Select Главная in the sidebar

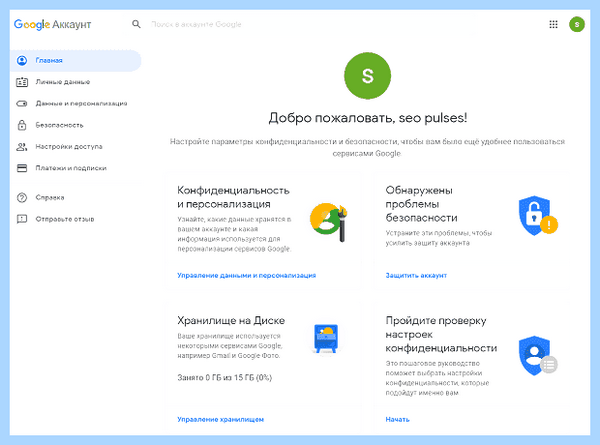(x=76, y=60)
